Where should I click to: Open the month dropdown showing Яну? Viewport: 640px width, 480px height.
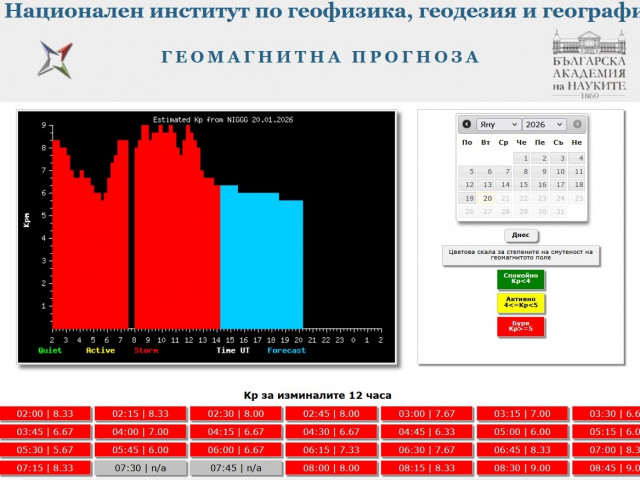[x=498, y=124]
